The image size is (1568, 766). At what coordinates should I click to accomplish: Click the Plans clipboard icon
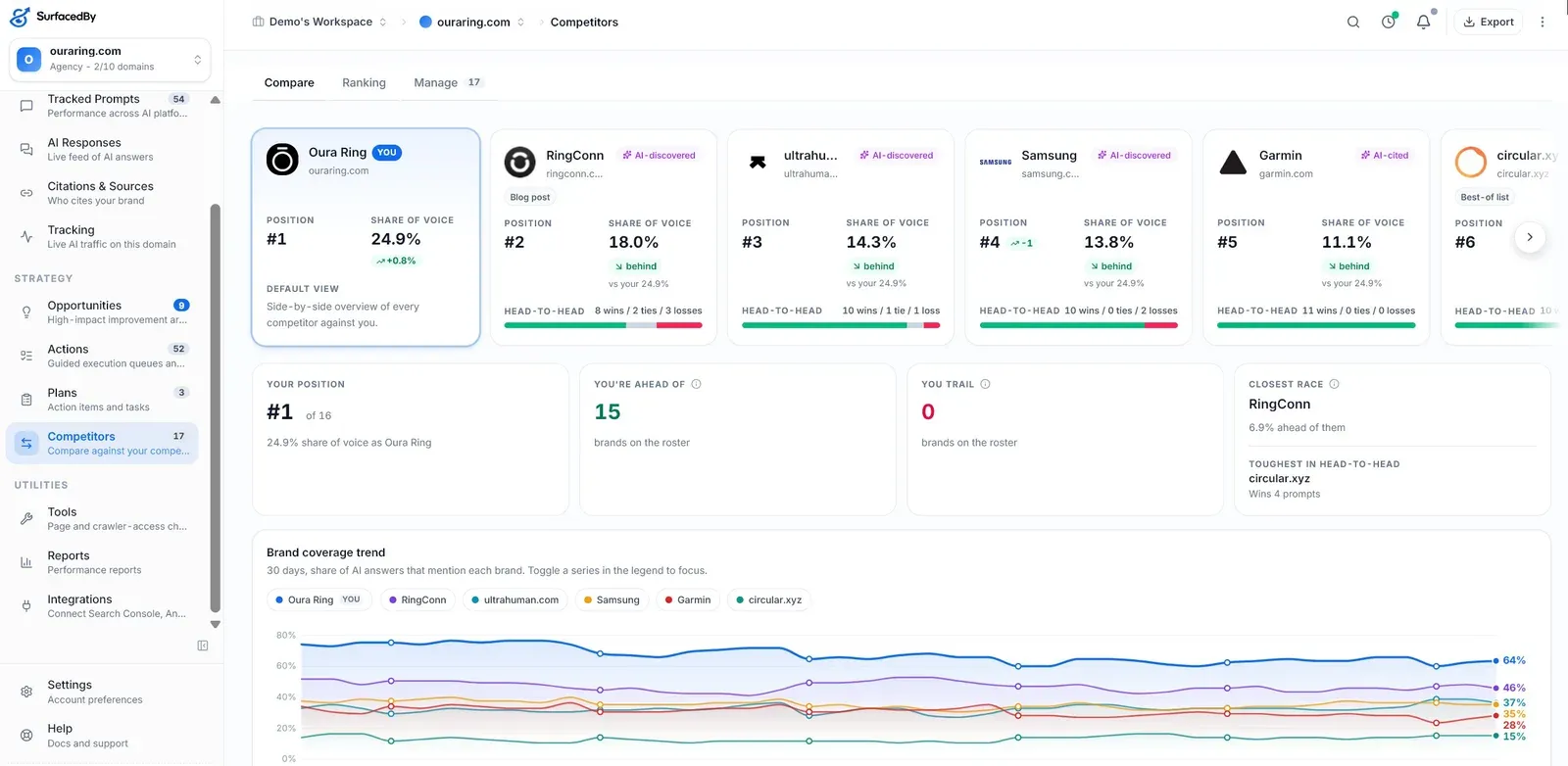26,400
